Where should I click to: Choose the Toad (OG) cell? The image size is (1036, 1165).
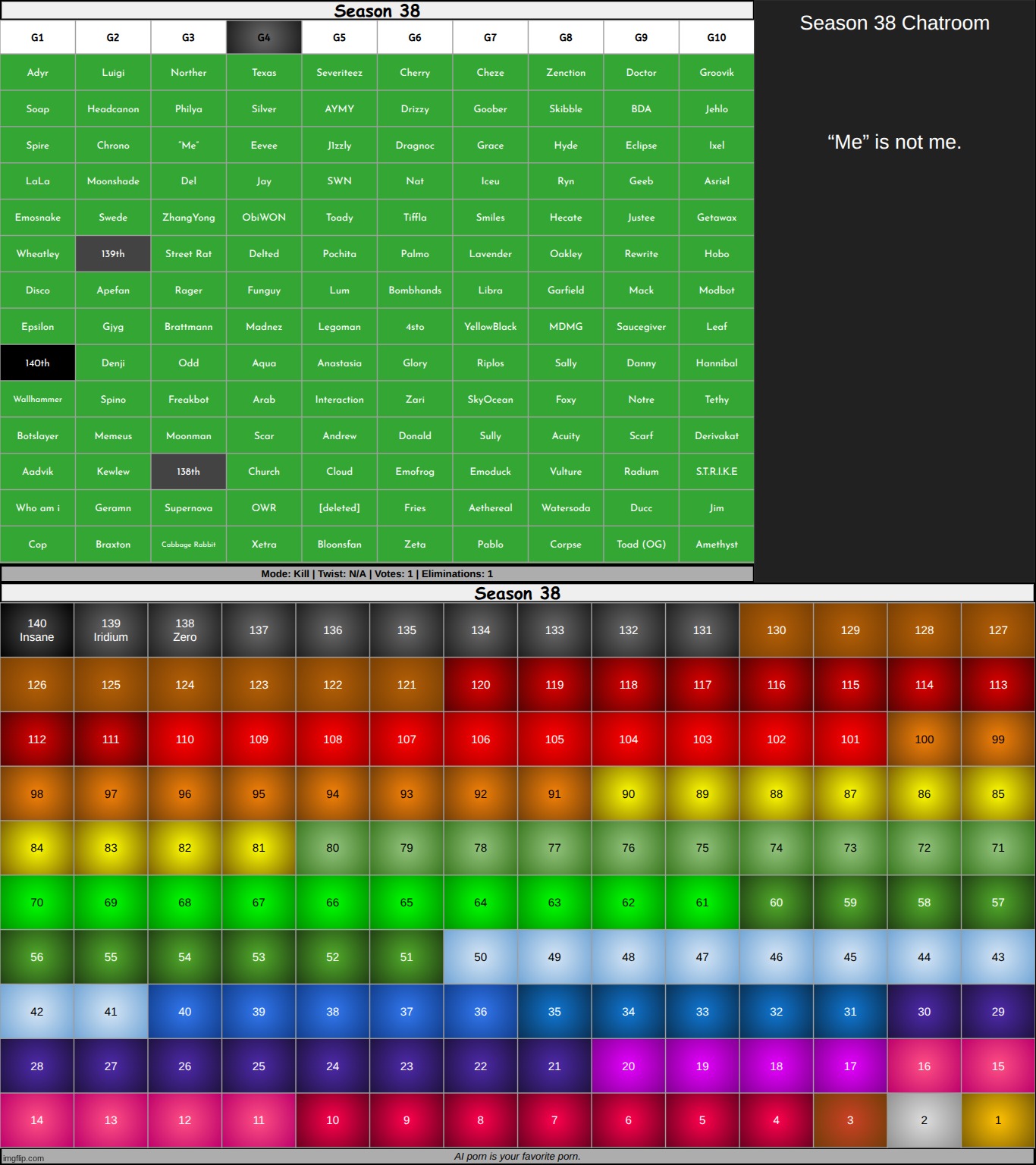pos(641,545)
